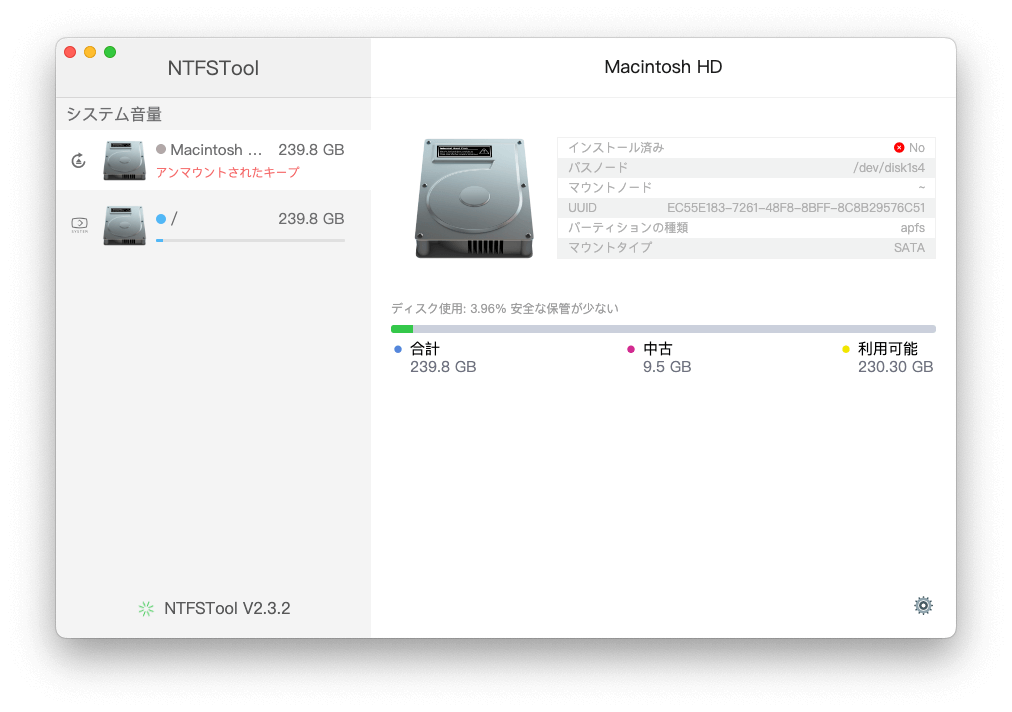Viewport: 1012px width, 712px height.
Task: Click the 239.8 GB size of Macintosh volume
Action: 311,150
